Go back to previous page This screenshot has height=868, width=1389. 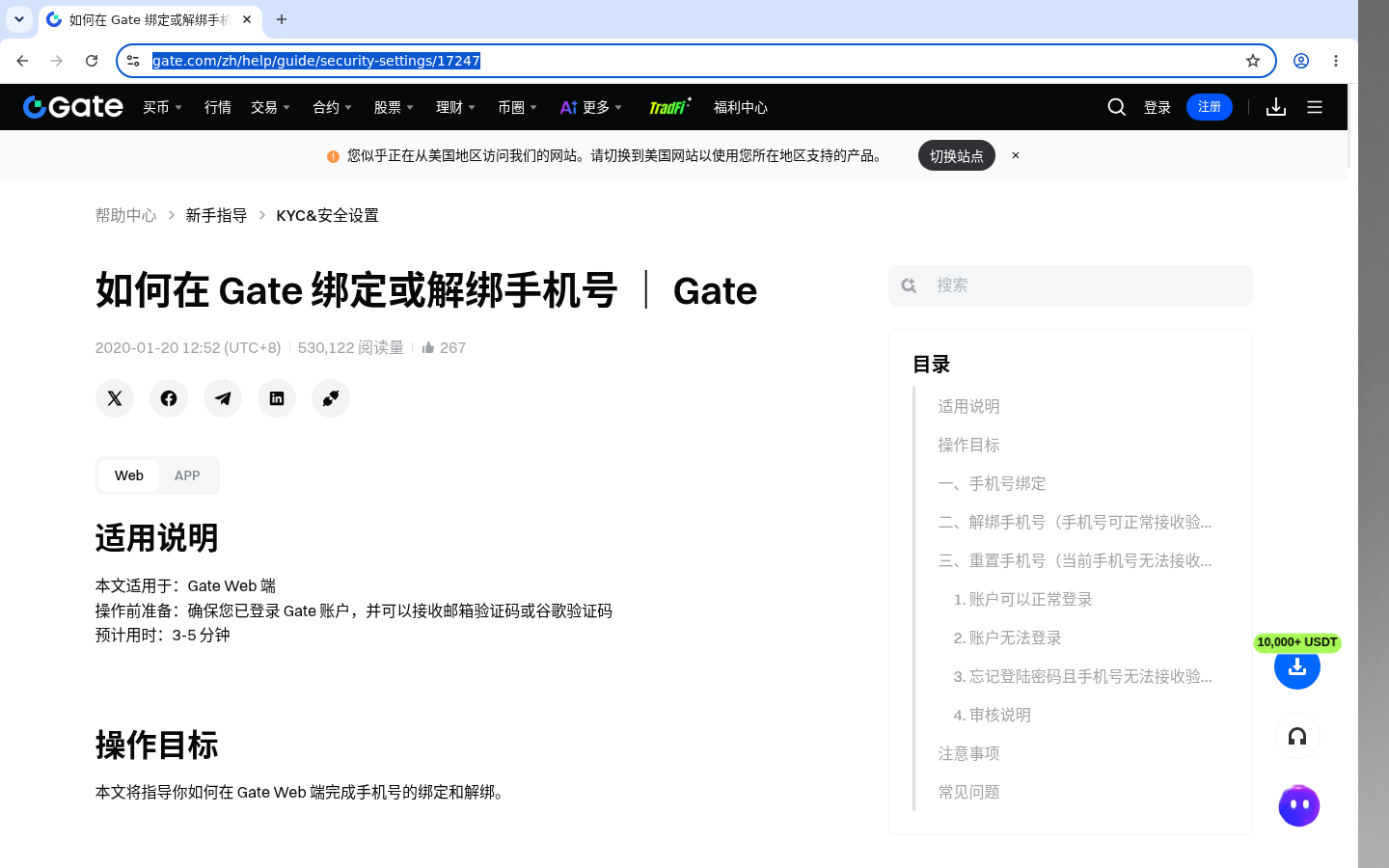click(22, 61)
